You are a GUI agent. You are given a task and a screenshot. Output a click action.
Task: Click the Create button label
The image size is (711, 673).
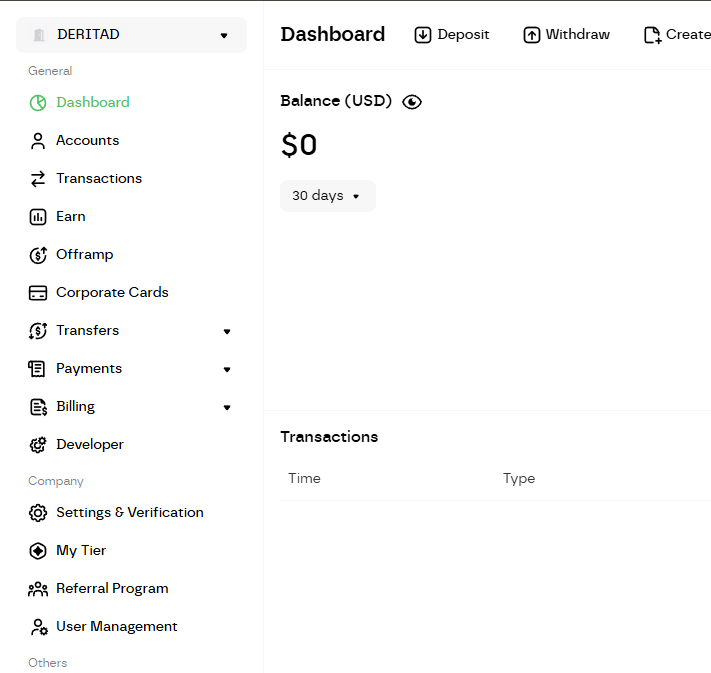[688, 34]
